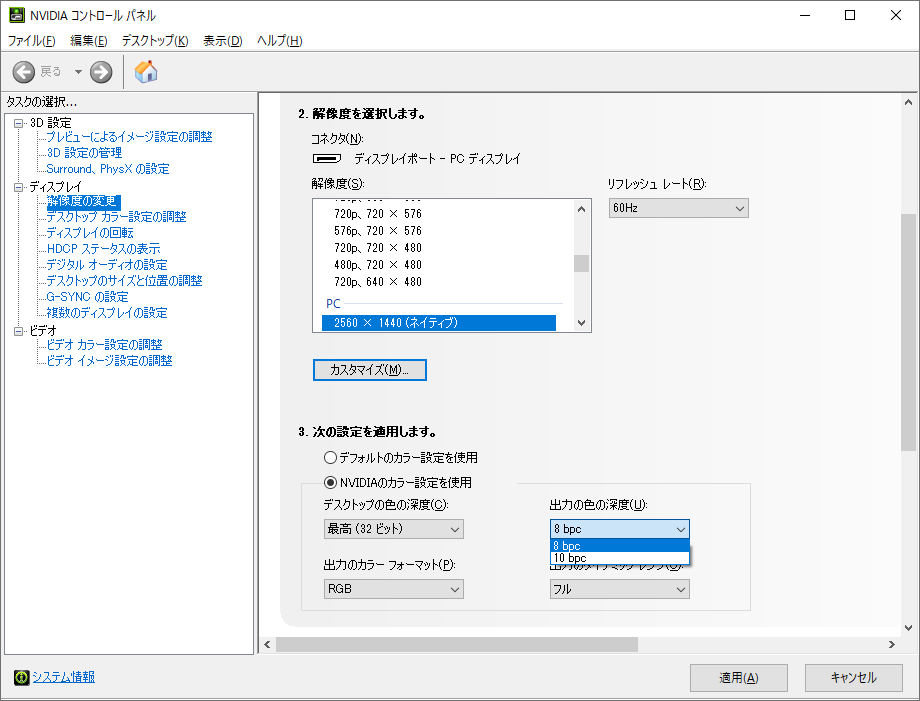
Task: Click main panel scroll up arrow
Action: pos(908,103)
